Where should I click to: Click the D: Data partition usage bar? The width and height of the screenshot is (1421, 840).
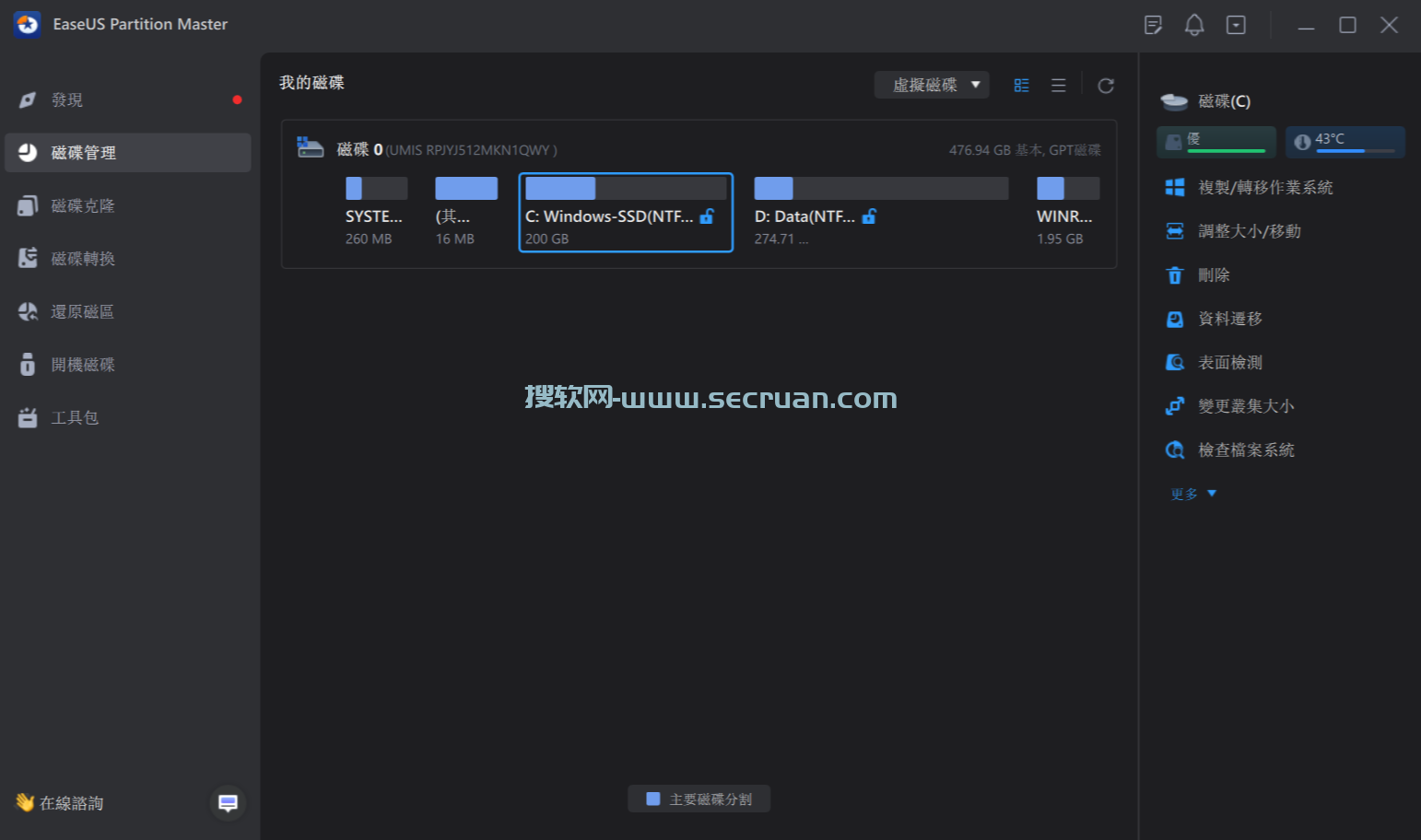(881, 188)
